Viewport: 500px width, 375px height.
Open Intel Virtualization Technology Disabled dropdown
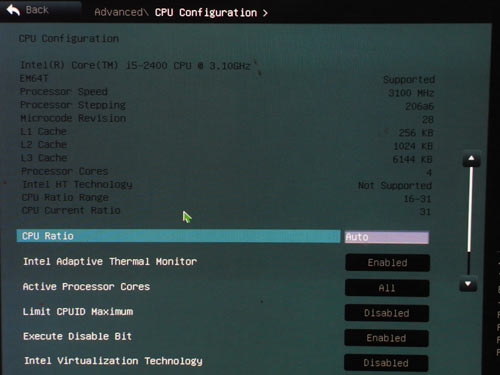386,363
